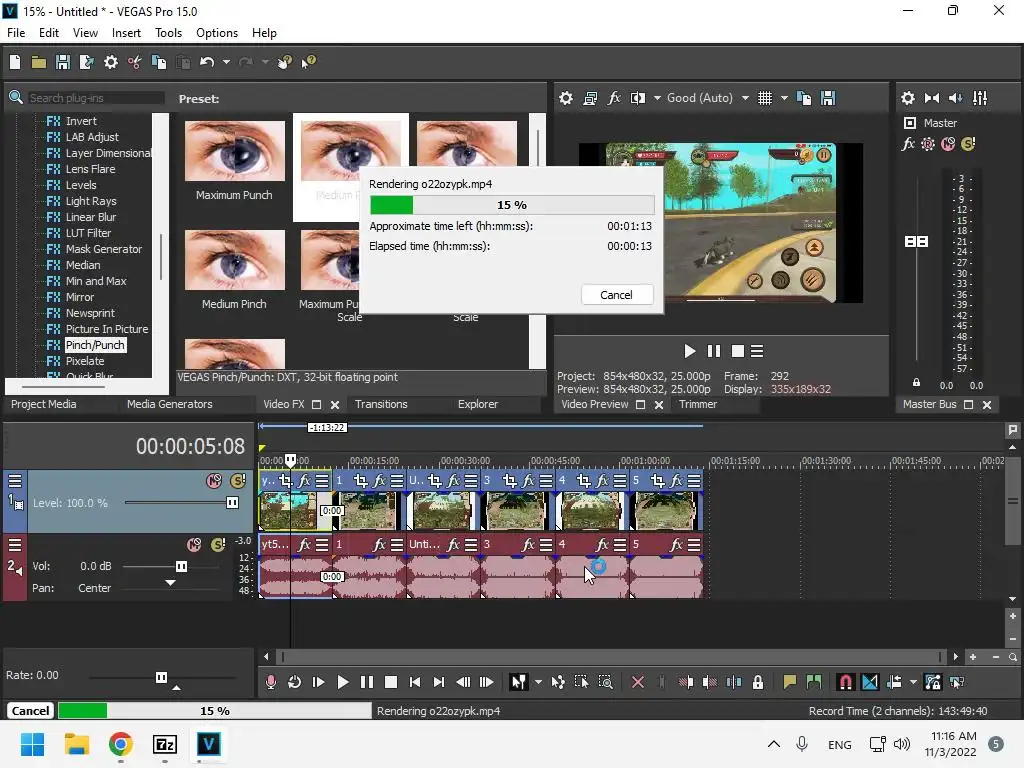
Task: Open File menu
Action: point(16,33)
